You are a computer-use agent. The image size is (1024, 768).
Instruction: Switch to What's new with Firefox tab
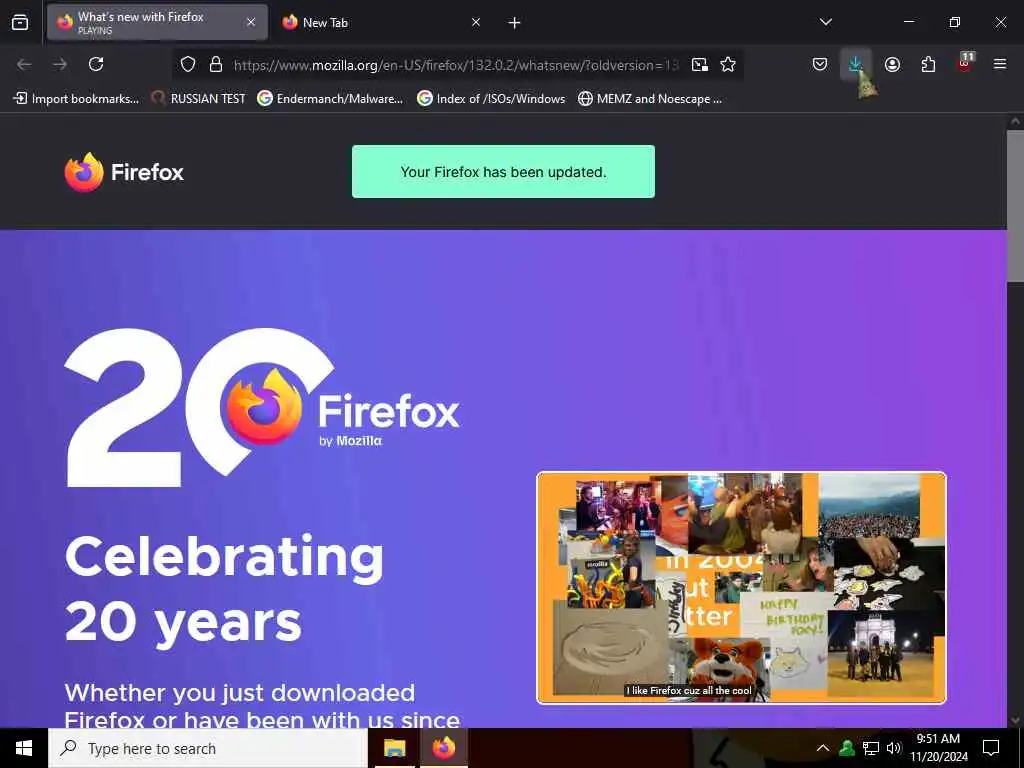coord(157,23)
